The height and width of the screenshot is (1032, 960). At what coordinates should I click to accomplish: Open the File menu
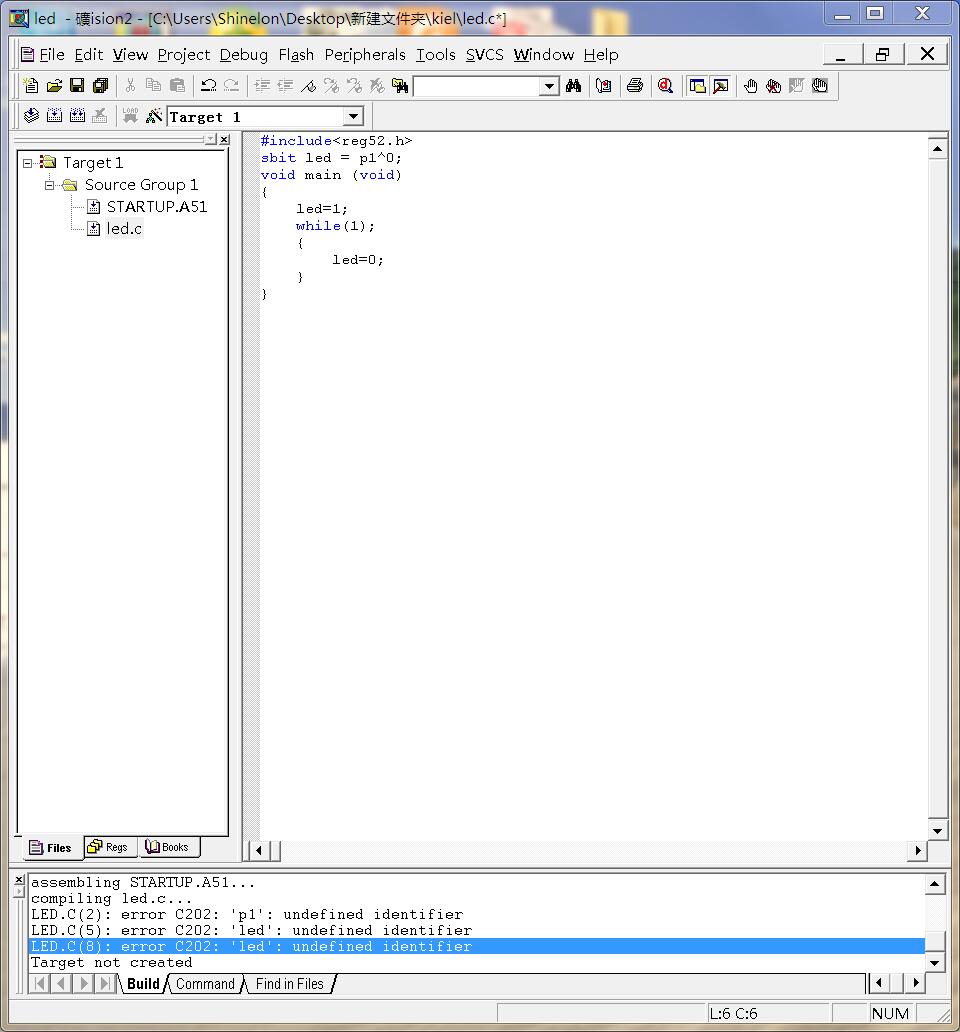click(51, 55)
